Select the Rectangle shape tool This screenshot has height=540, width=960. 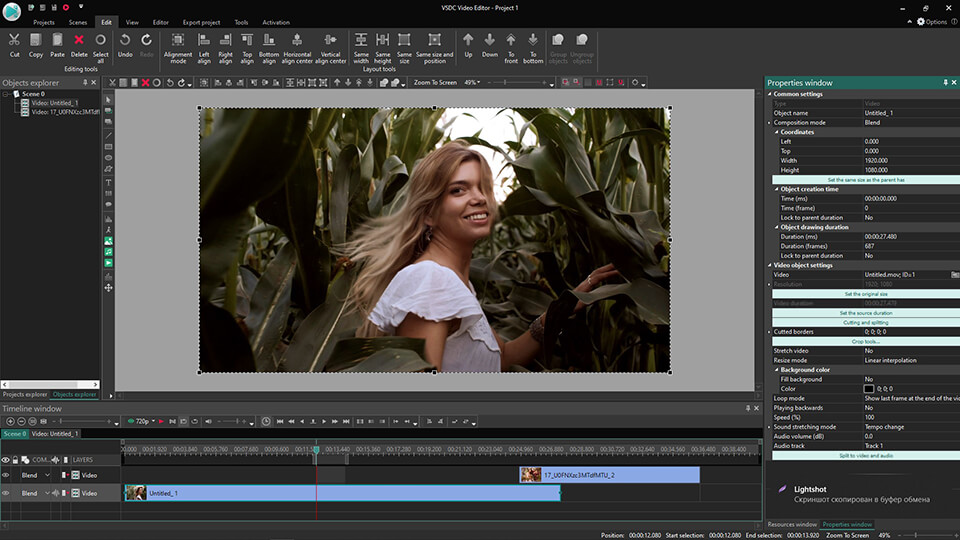108,147
